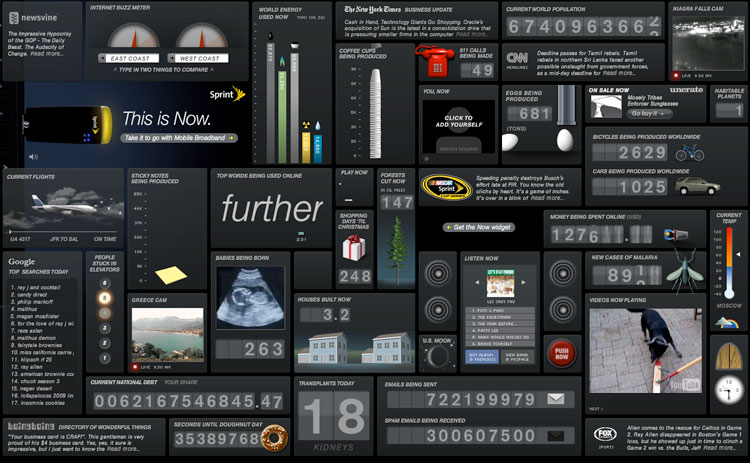Click the doughnut icon
The width and height of the screenshot is (750, 463).
tap(275, 438)
